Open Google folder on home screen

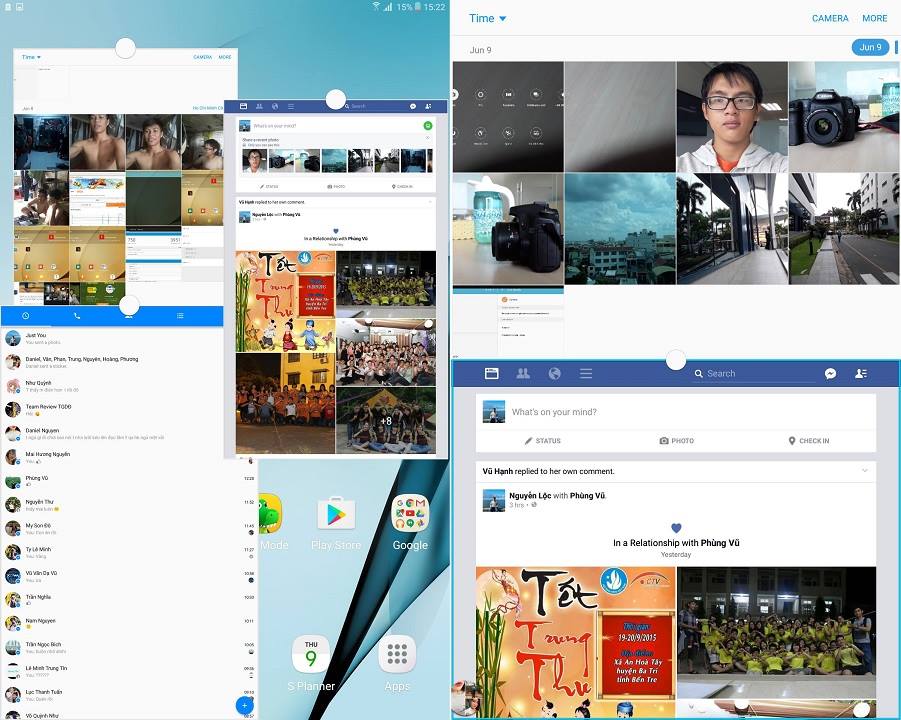click(x=410, y=523)
